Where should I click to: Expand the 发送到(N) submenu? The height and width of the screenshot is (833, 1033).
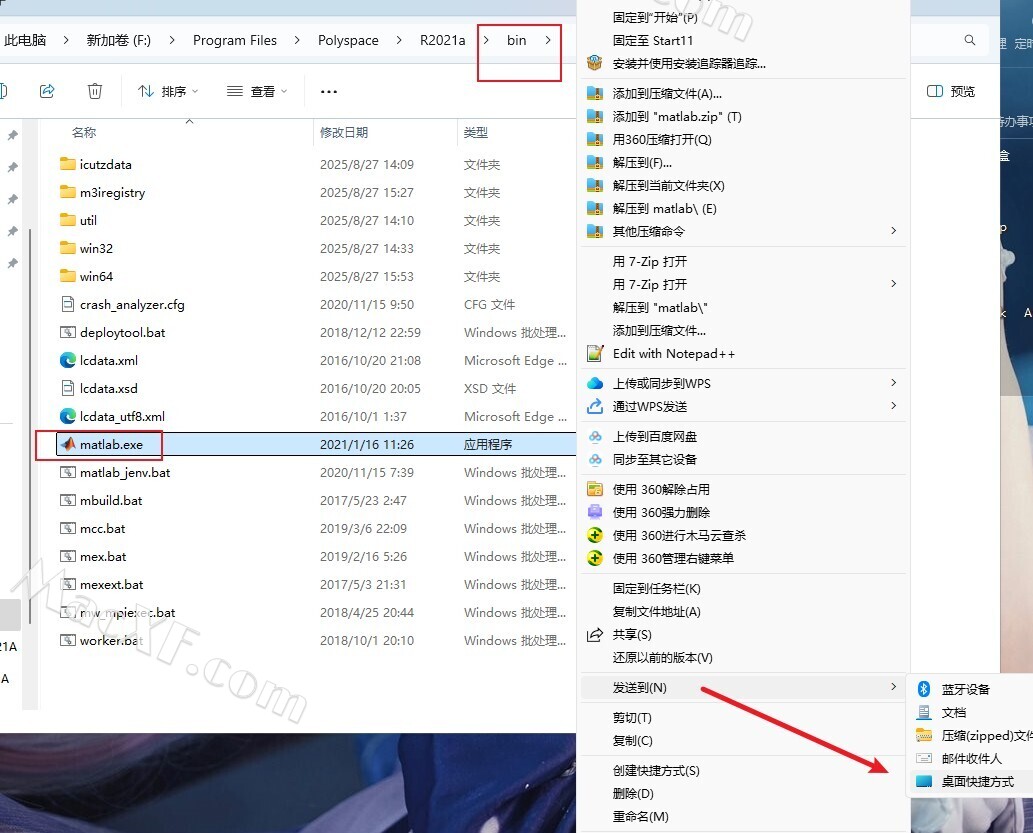click(893, 687)
